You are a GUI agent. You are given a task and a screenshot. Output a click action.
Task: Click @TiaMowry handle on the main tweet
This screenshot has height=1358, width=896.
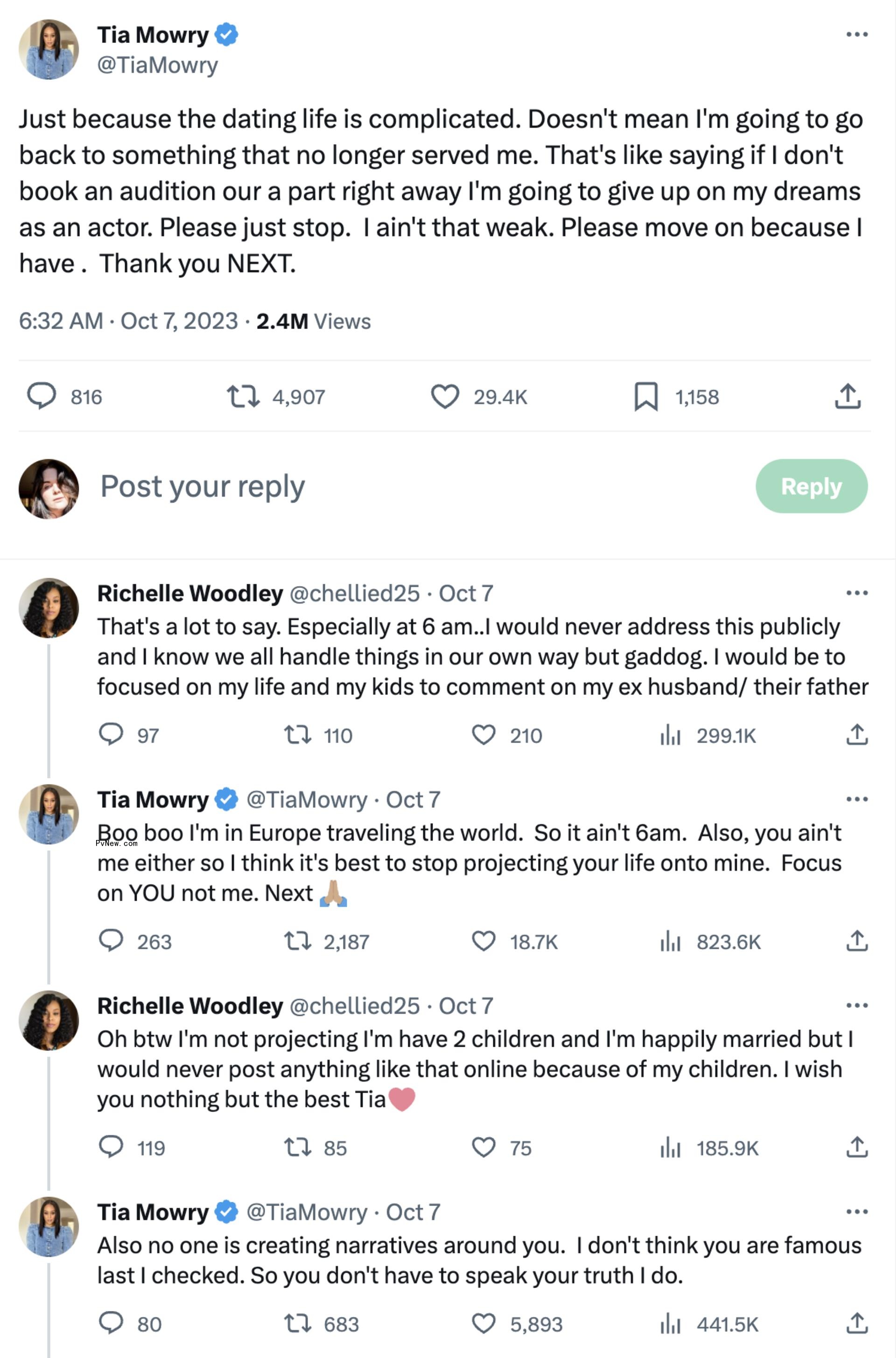pyautogui.click(x=157, y=64)
